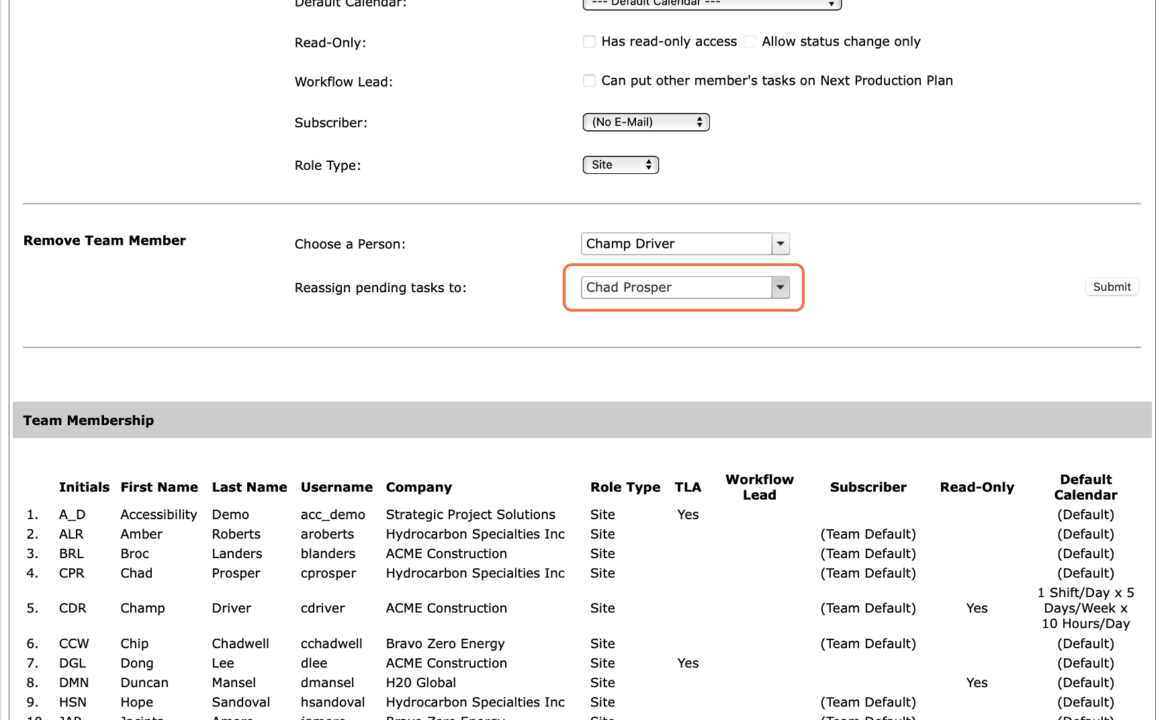
Task: Click Strategic Project Solutions company cell
Action: coord(471,515)
